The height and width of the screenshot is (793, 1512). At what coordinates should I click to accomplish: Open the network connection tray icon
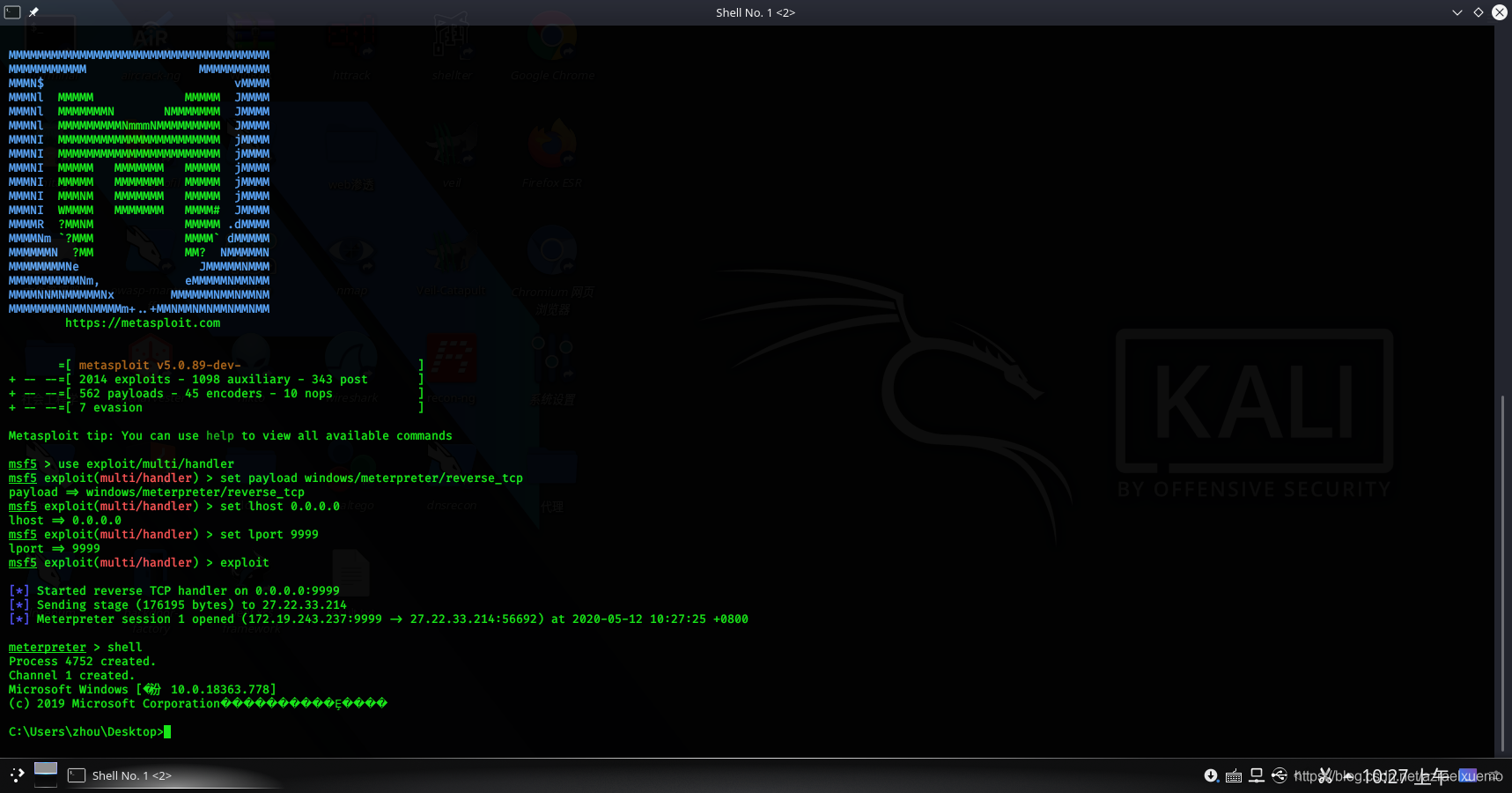click(1257, 775)
